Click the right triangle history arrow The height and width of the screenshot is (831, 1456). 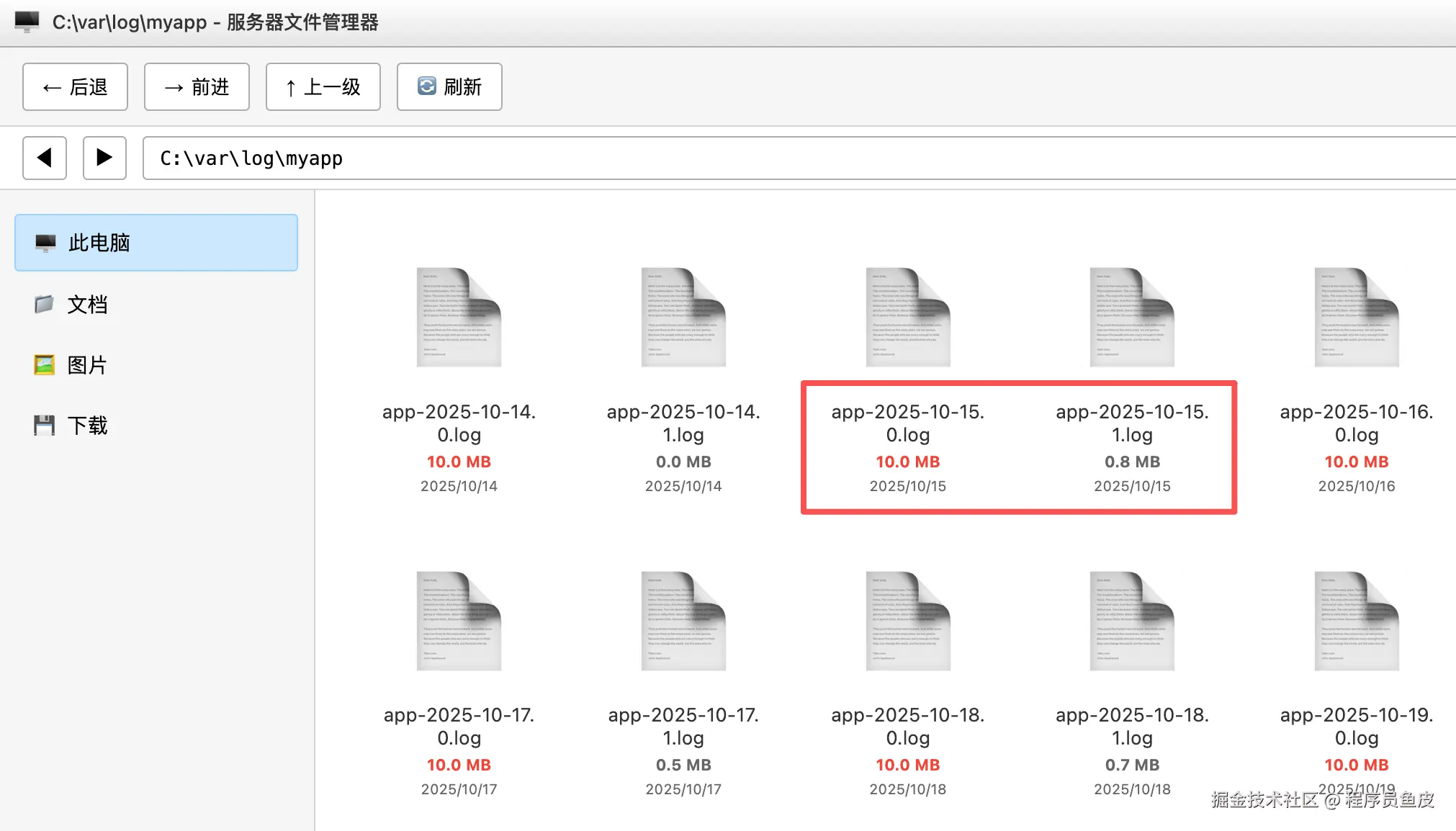coord(104,158)
